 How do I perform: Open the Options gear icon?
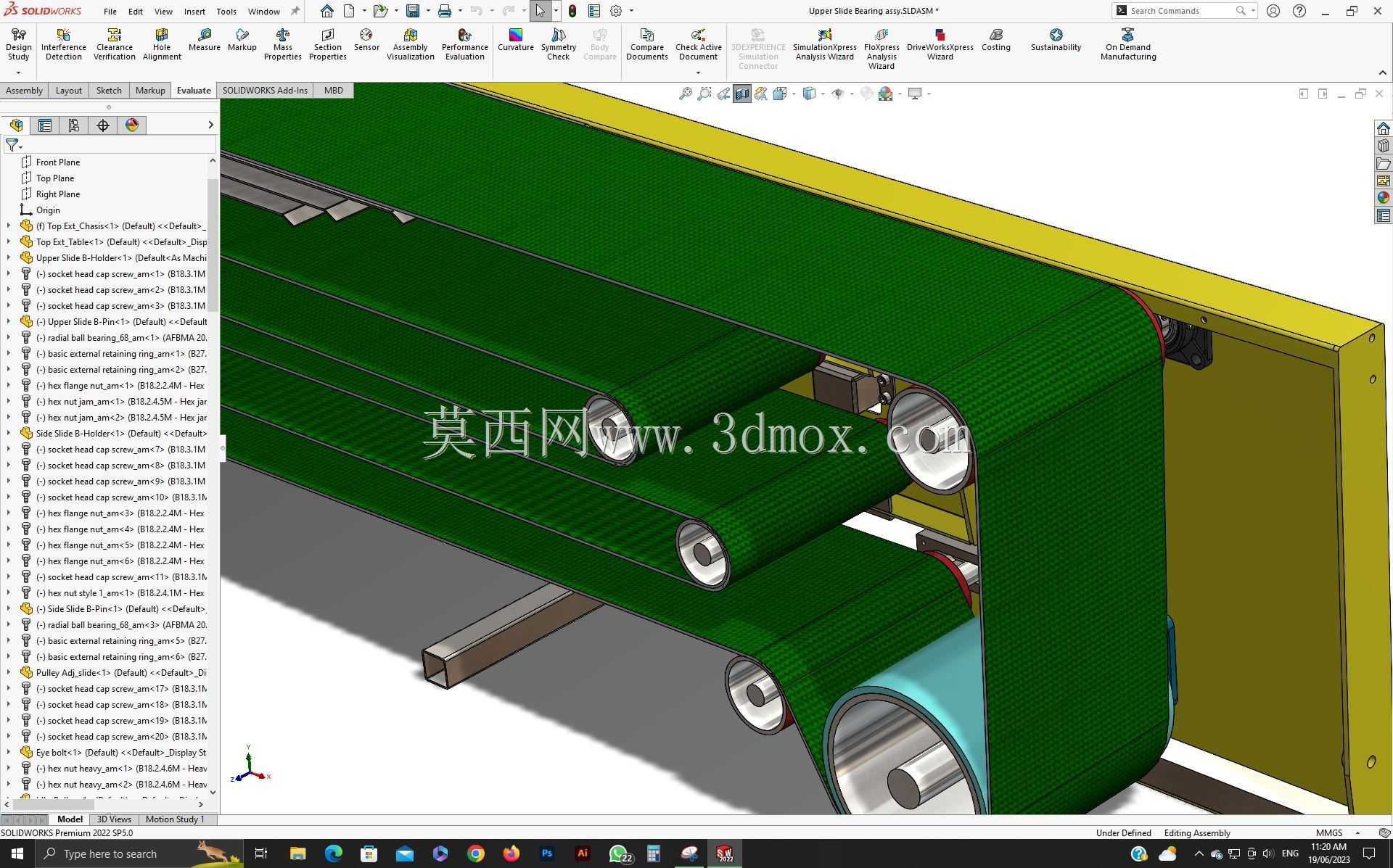(x=616, y=11)
